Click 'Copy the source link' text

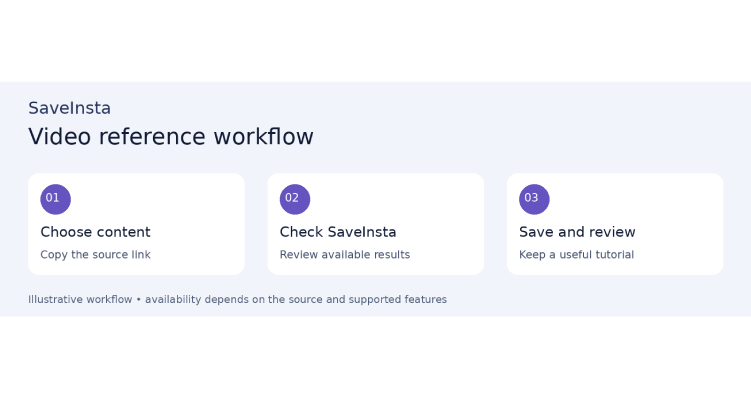95,255
